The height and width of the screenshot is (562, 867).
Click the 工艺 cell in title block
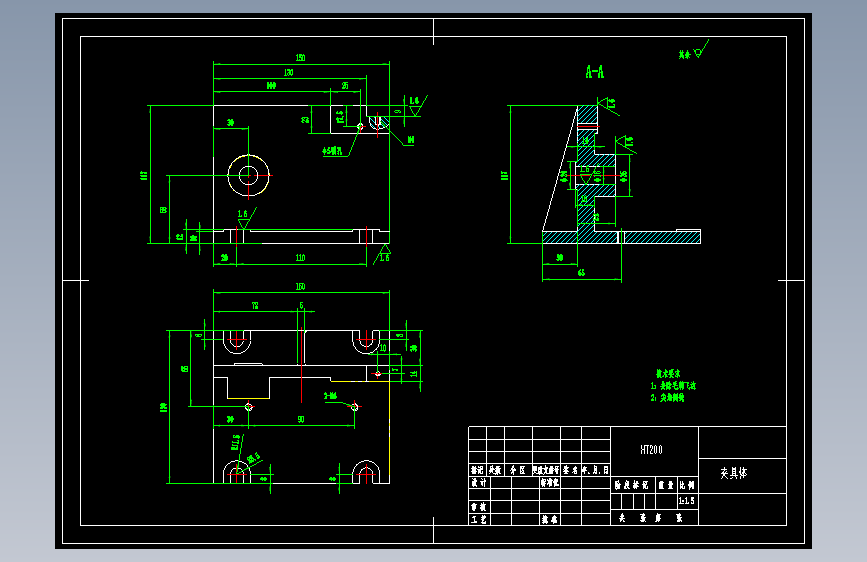pos(479,519)
